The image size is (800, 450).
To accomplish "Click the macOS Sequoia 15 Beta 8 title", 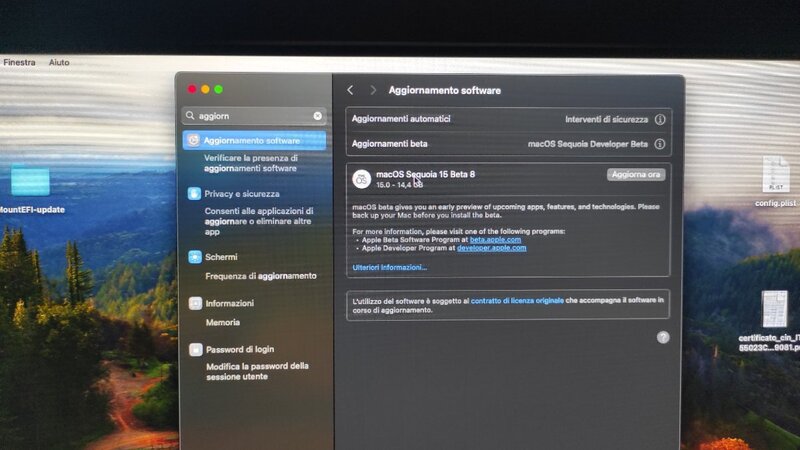I will point(426,174).
